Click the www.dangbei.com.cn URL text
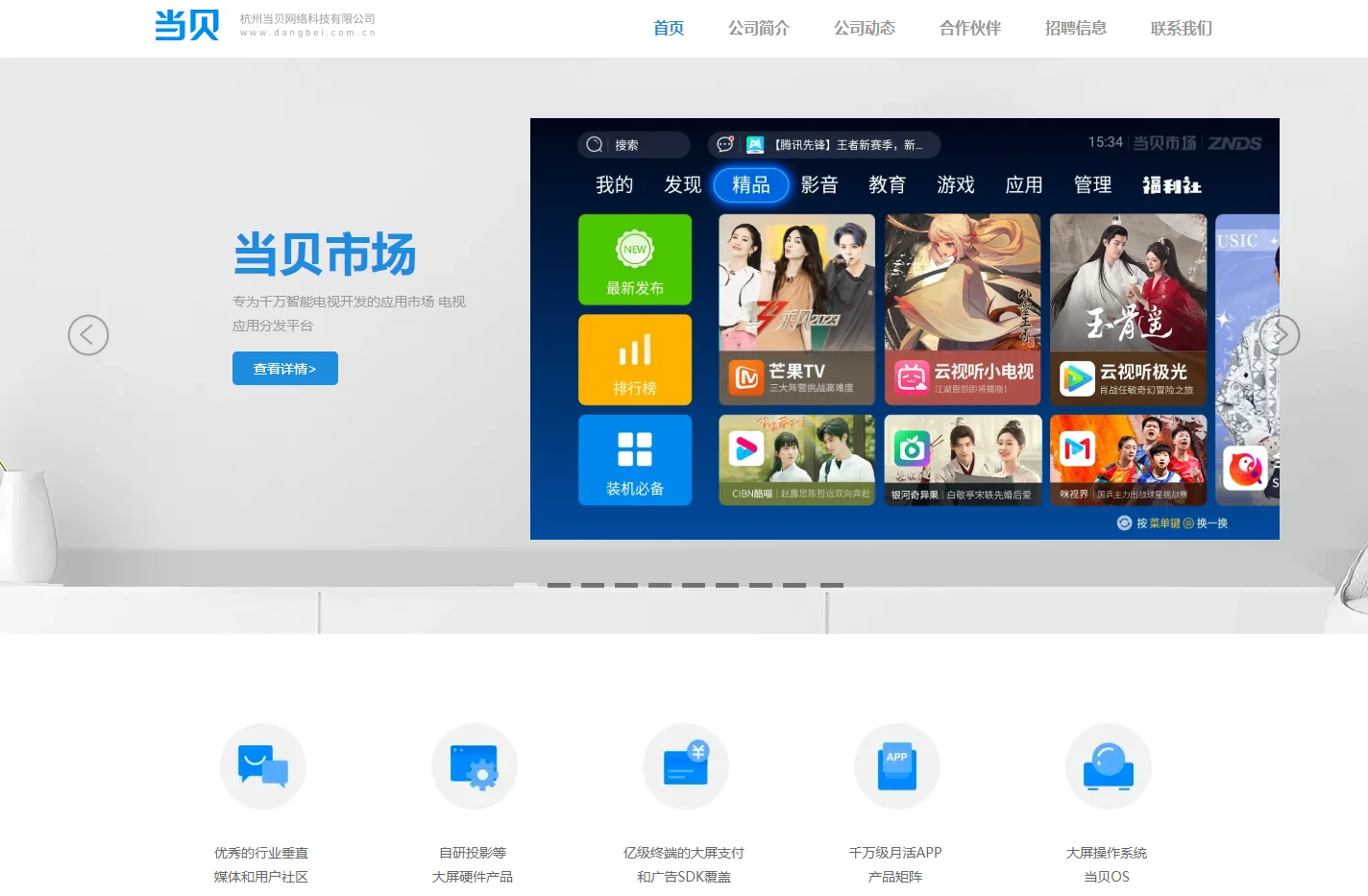 pyautogui.click(x=307, y=33)
